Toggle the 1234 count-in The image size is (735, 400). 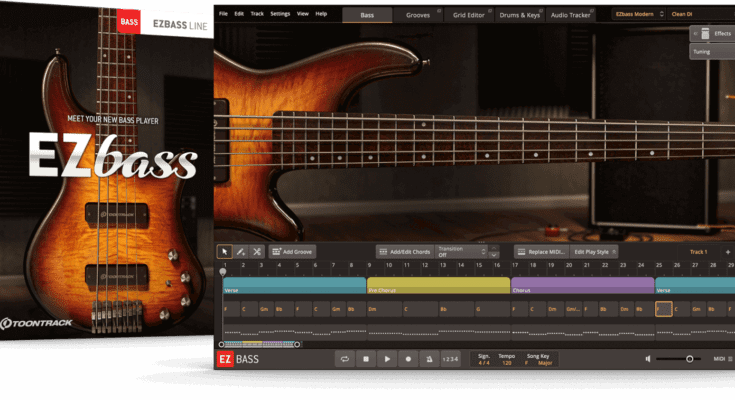click(x=450, y=359)
